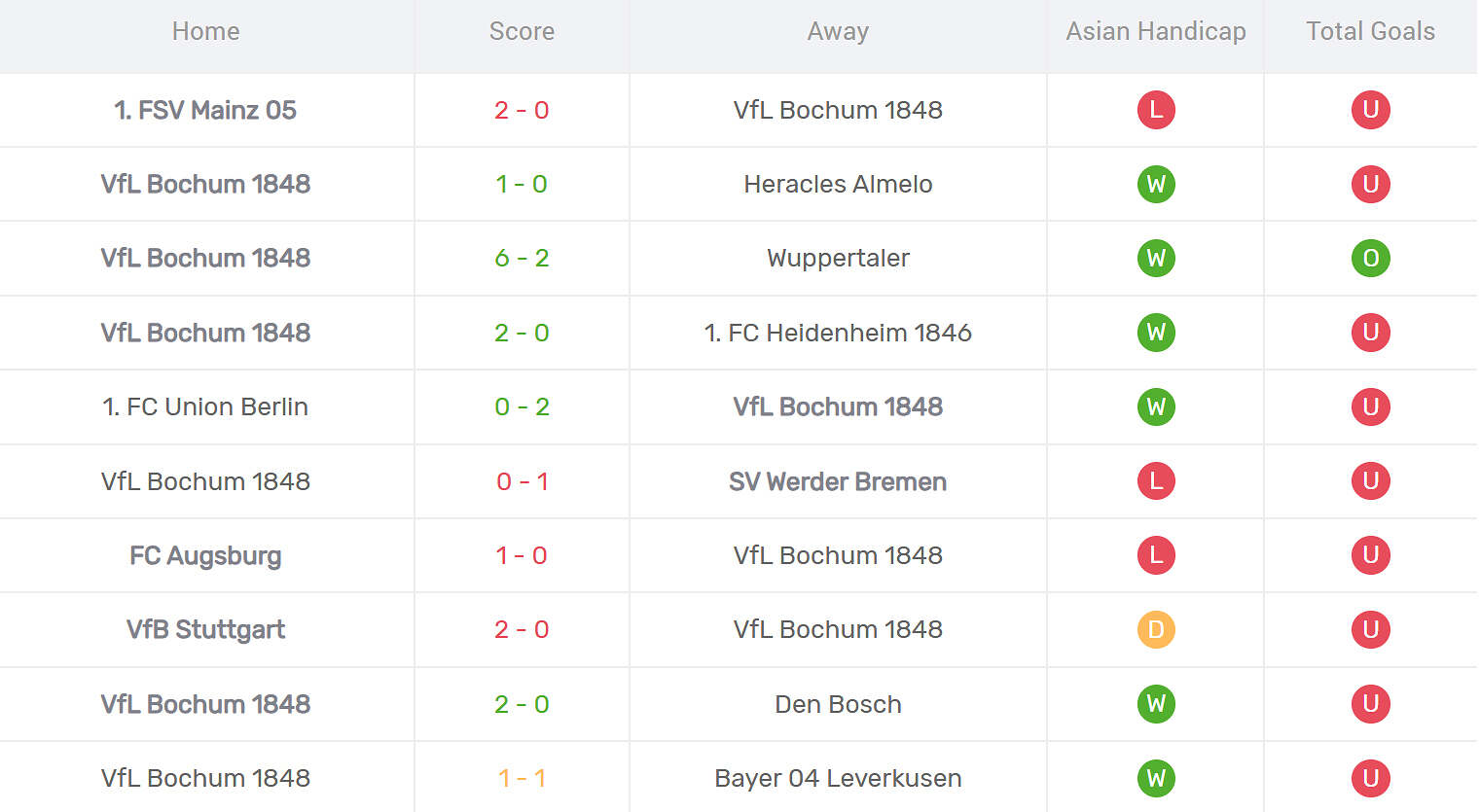This screenshot has height=812, width=1480.
Task: Click the W handicap badge in Union Berlin row
Action: coord(1156,406)
